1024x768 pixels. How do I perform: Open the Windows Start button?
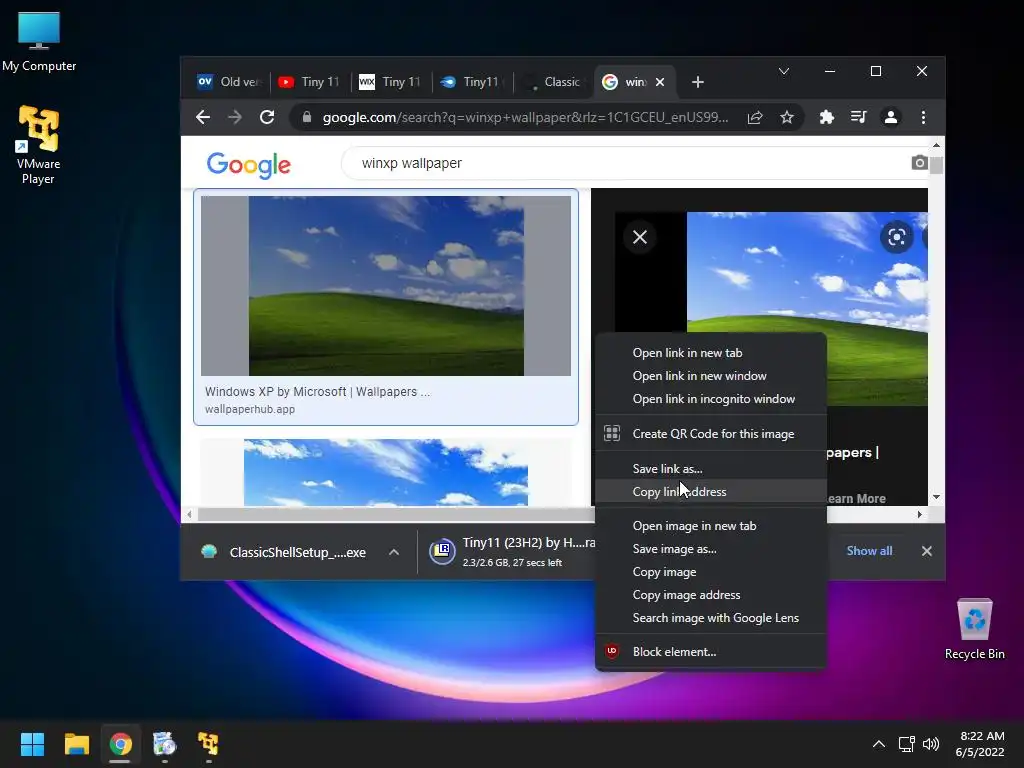point(32,744)
